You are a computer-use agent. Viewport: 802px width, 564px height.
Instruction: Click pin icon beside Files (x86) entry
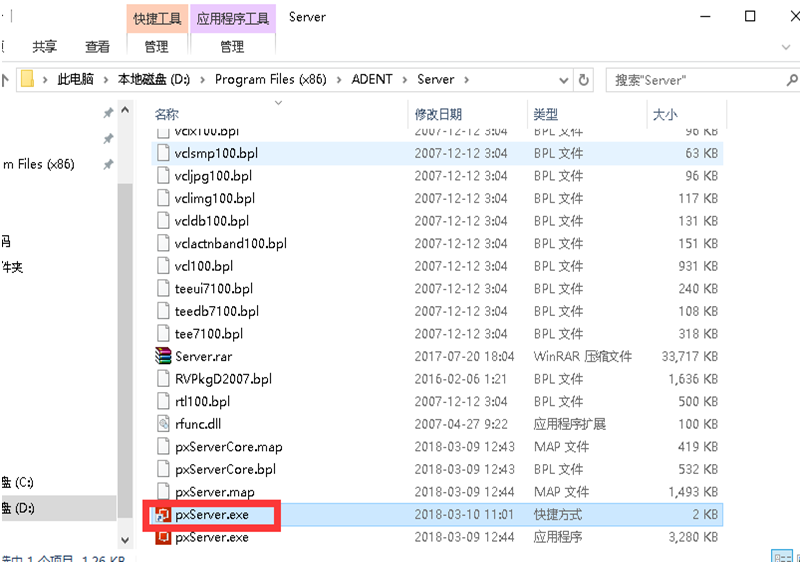[108, 164]
